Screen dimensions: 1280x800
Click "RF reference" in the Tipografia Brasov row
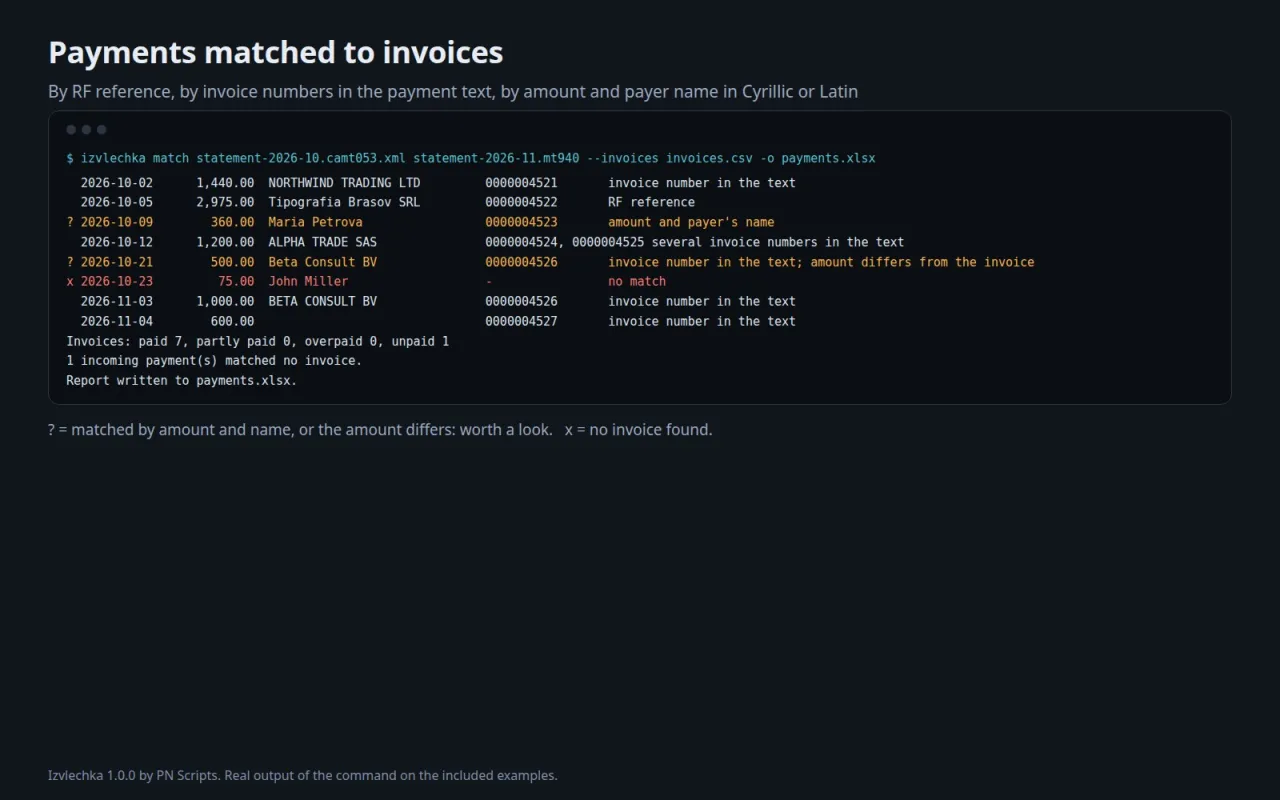[651, 202]
